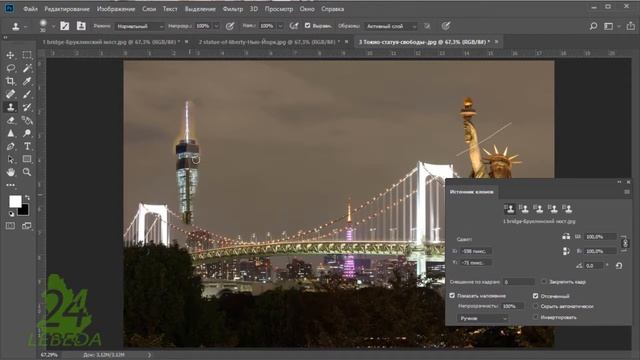The width and height of the screenshot is (640, 360).
Task: Enable Инвертировать option
Action: coord(536,317)
